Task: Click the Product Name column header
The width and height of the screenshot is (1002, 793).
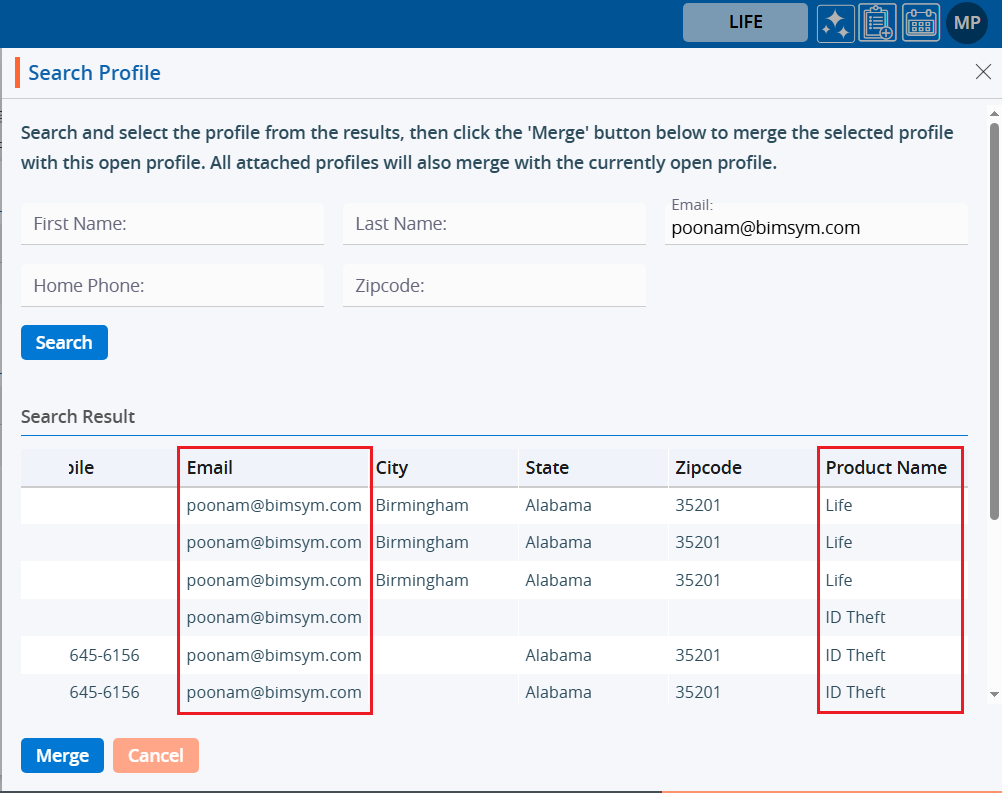Action: tap(886, 468)
